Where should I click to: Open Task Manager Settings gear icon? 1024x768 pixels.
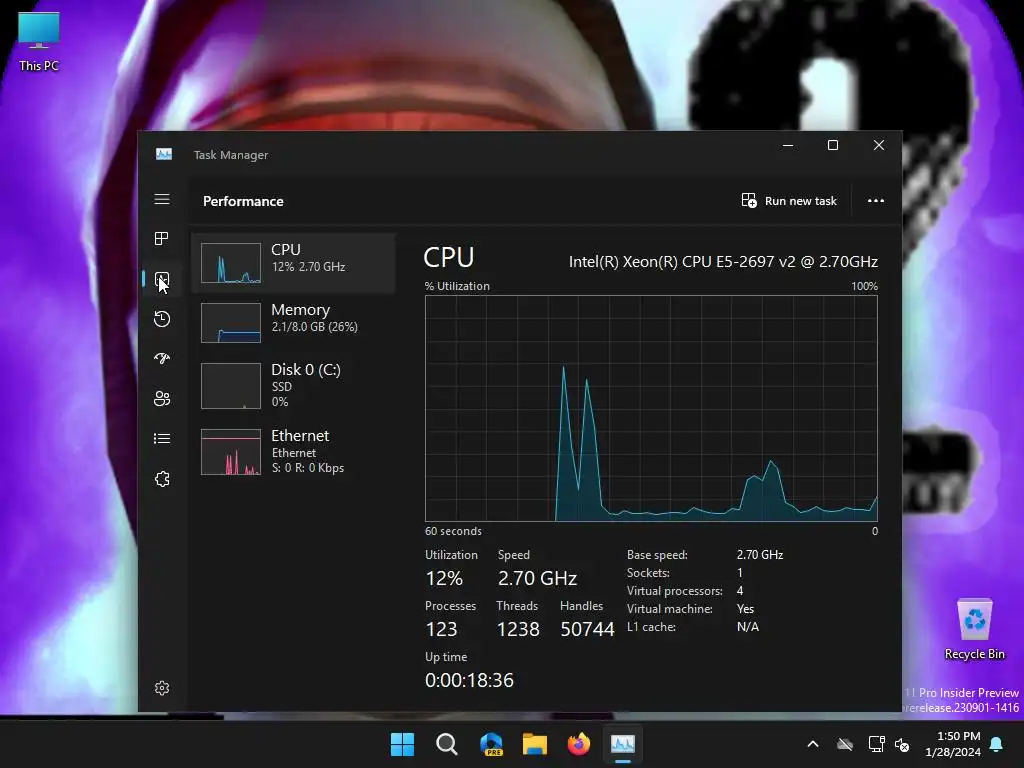[x=162, y=688]
